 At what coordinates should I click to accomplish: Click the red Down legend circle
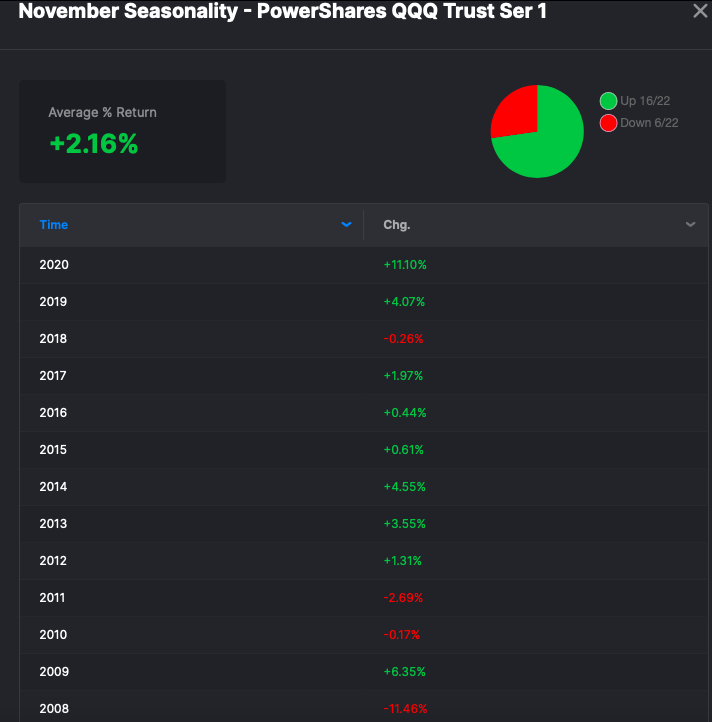click(x=608, y=123)
